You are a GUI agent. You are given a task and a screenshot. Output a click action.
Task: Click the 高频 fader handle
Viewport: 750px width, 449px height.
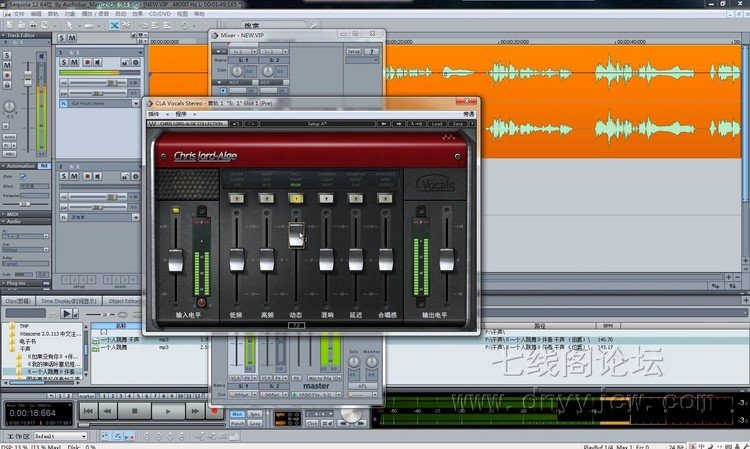pos(266,260)
